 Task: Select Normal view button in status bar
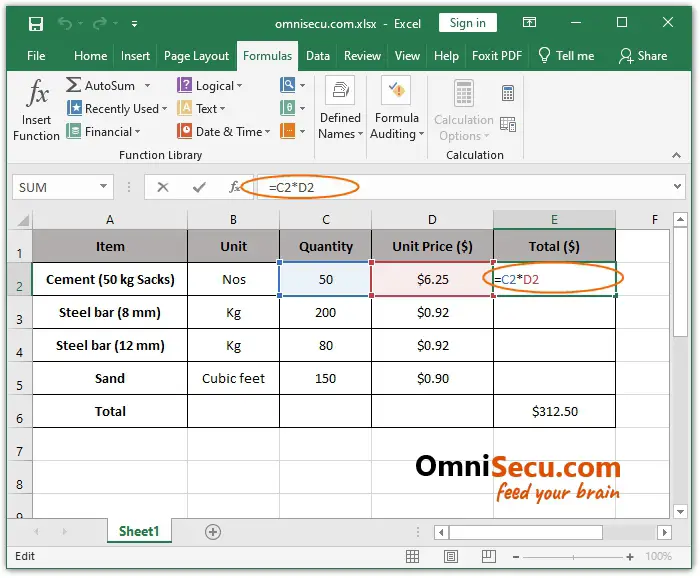click(x=412, y=557)
